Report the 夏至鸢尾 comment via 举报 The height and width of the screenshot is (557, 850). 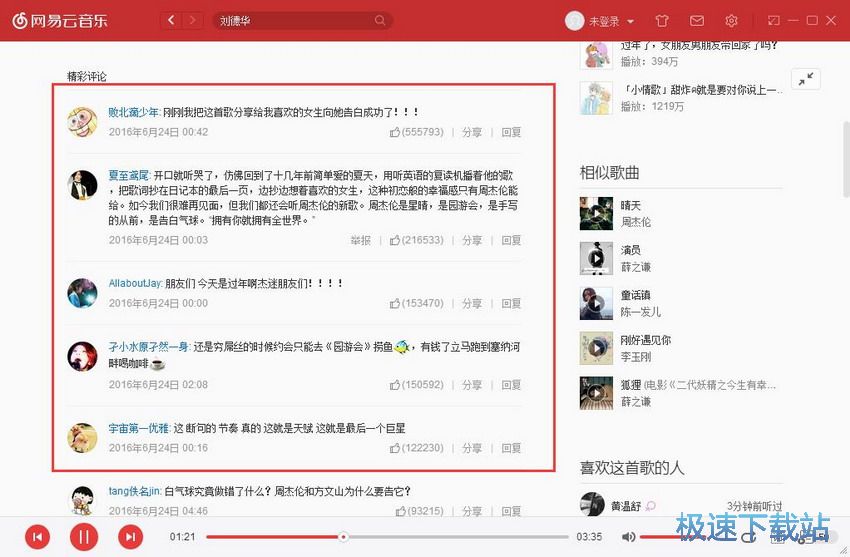tap(360, 240)
